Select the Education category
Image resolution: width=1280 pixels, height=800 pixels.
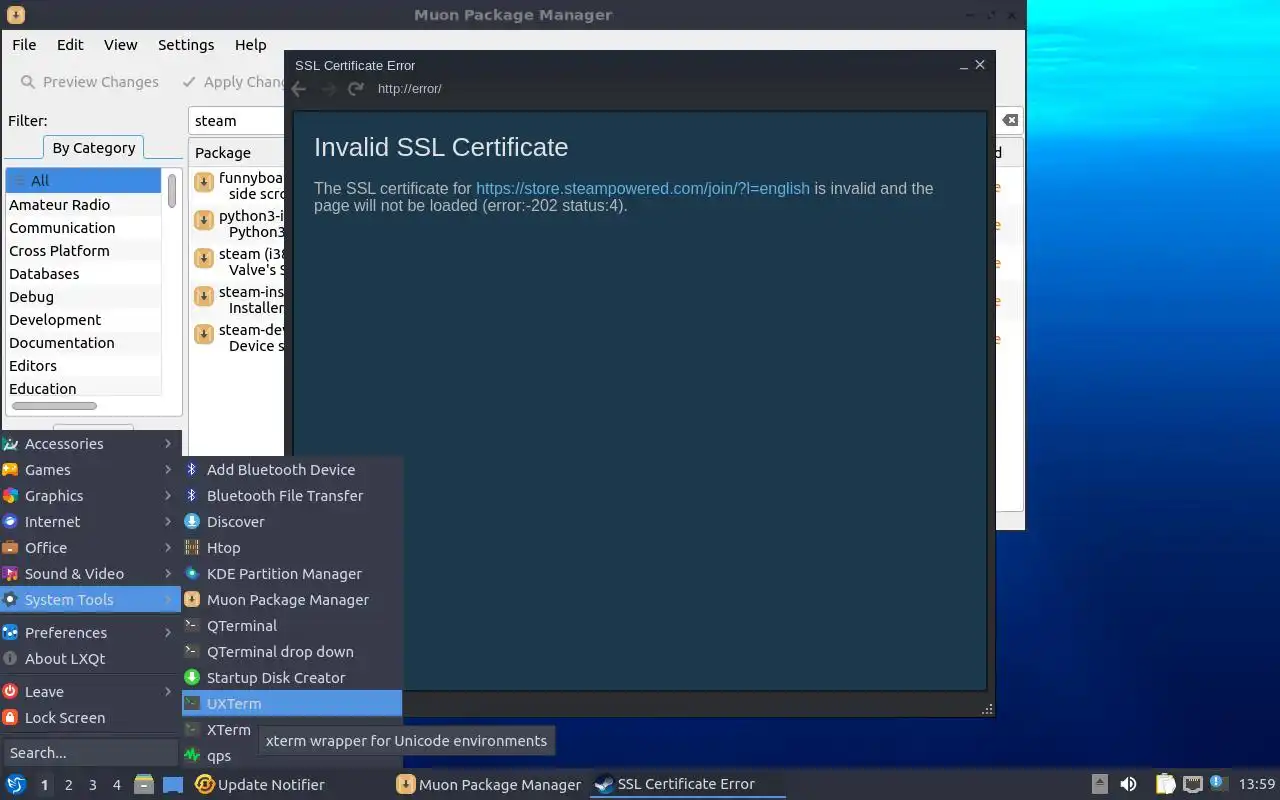click(84, 388)
